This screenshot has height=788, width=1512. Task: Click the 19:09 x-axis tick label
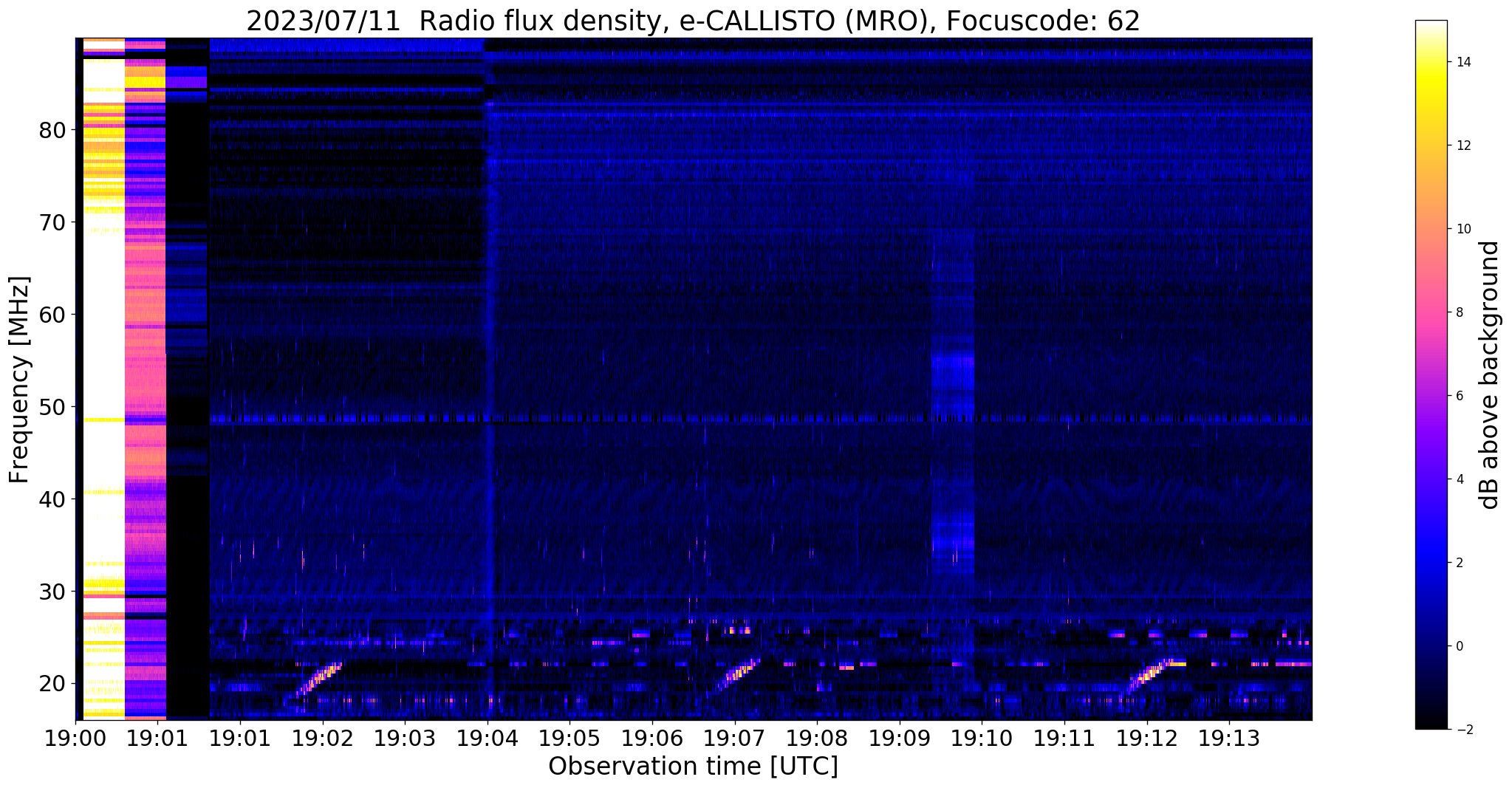[x=900, y=739]
